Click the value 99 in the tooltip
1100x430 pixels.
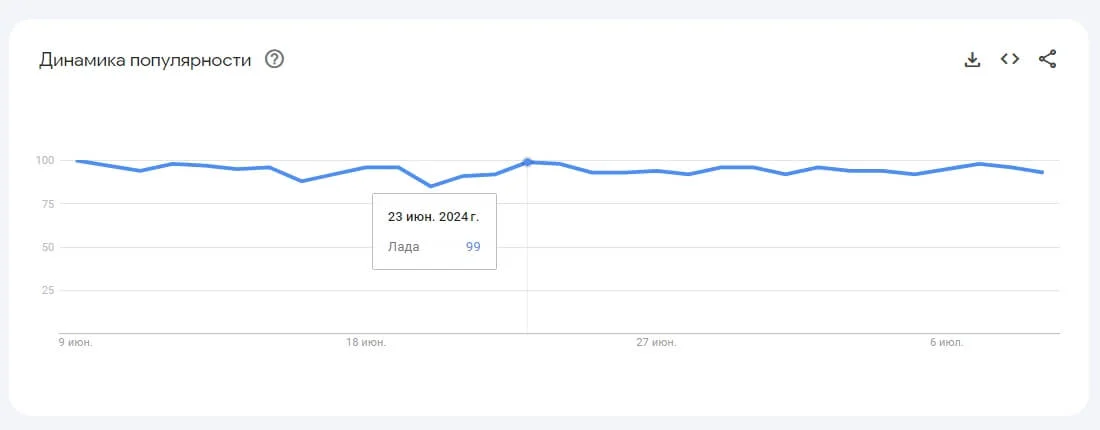click(x=473, y=247)
